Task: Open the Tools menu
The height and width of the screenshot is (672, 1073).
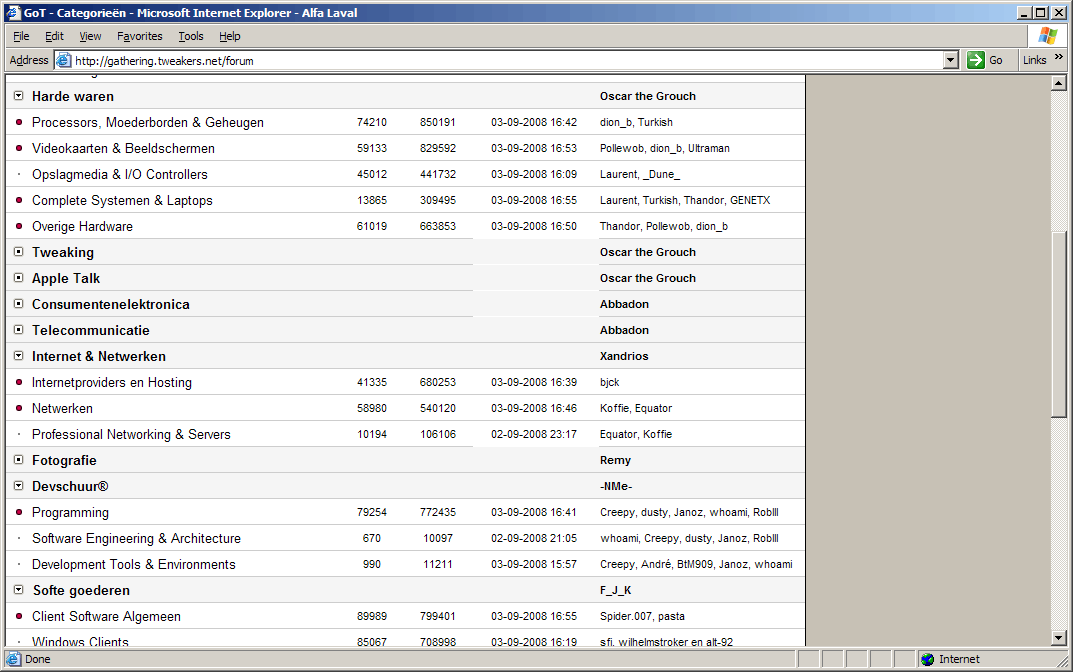Action: 190,36
